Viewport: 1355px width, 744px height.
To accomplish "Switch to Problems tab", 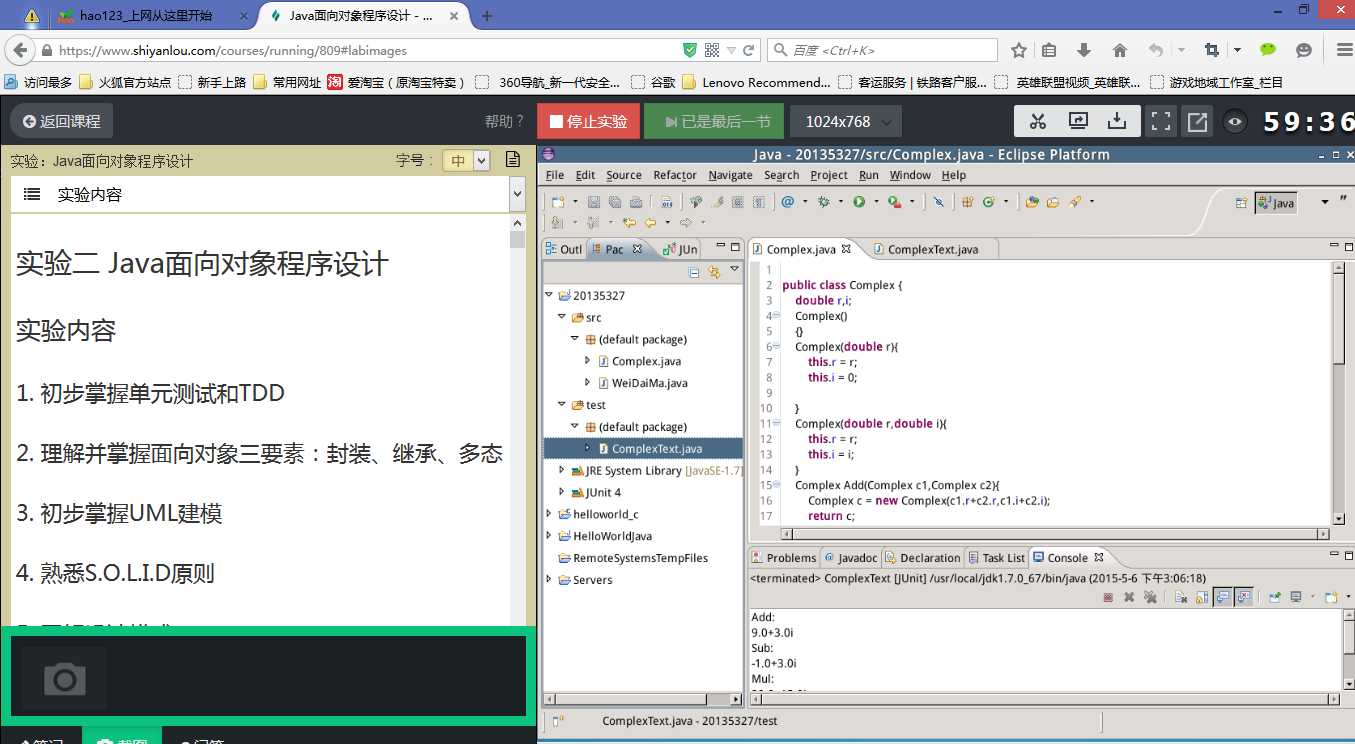I will [x=784, y=558].
